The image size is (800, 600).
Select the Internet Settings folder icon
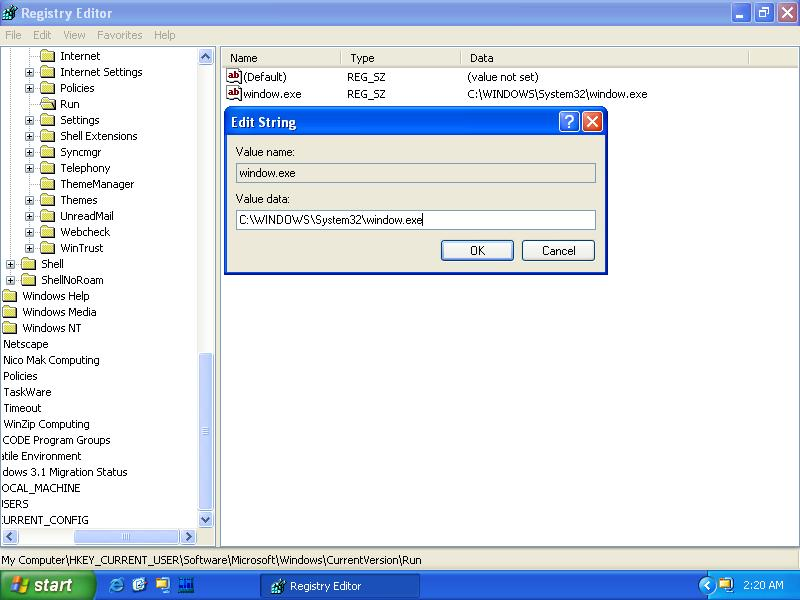[x=47, y=72]
